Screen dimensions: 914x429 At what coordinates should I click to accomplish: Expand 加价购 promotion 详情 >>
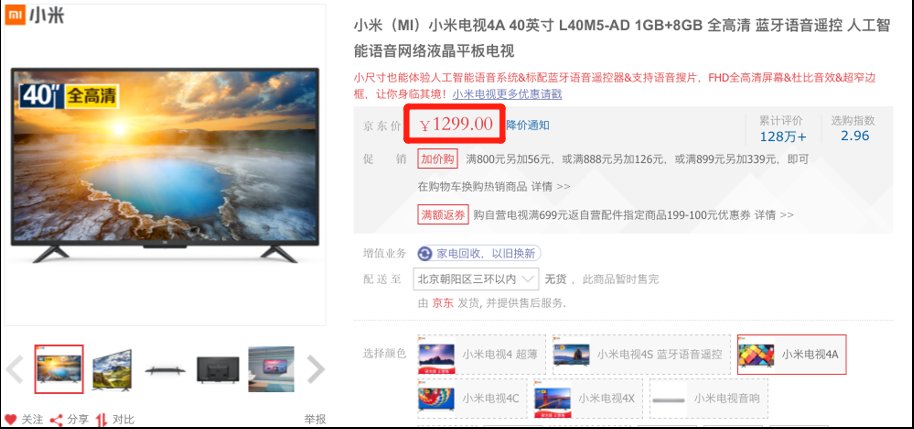(550, 187)
